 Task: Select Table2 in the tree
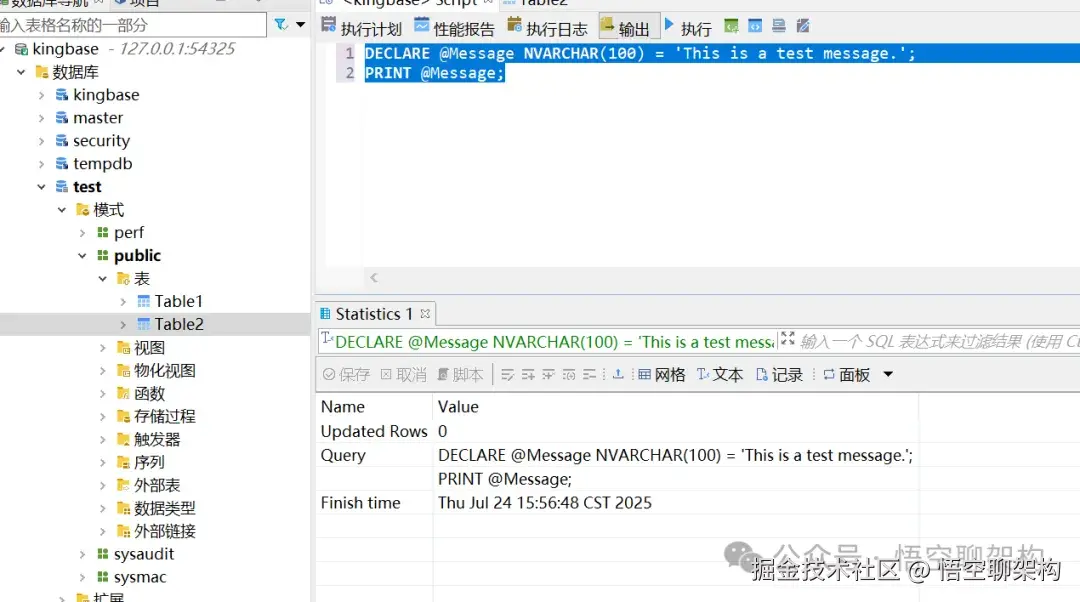tap(179, 324)
